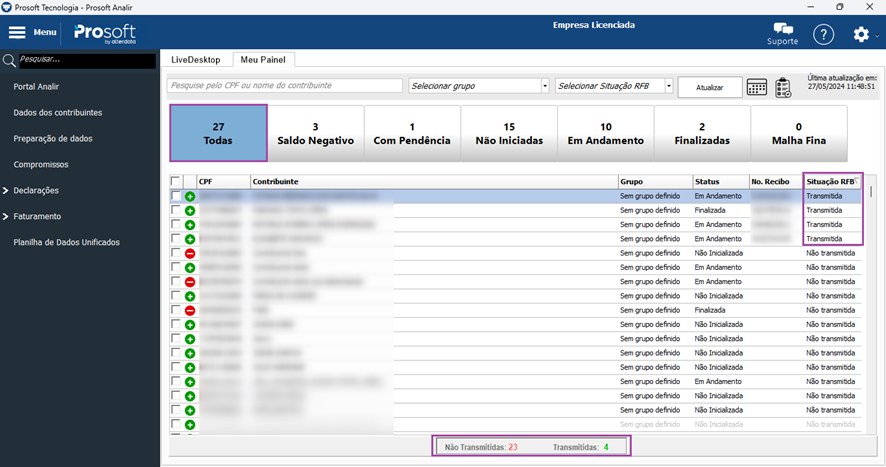
Task: Select the 0 Malha Fina card
Action: (x=799, y=133)
